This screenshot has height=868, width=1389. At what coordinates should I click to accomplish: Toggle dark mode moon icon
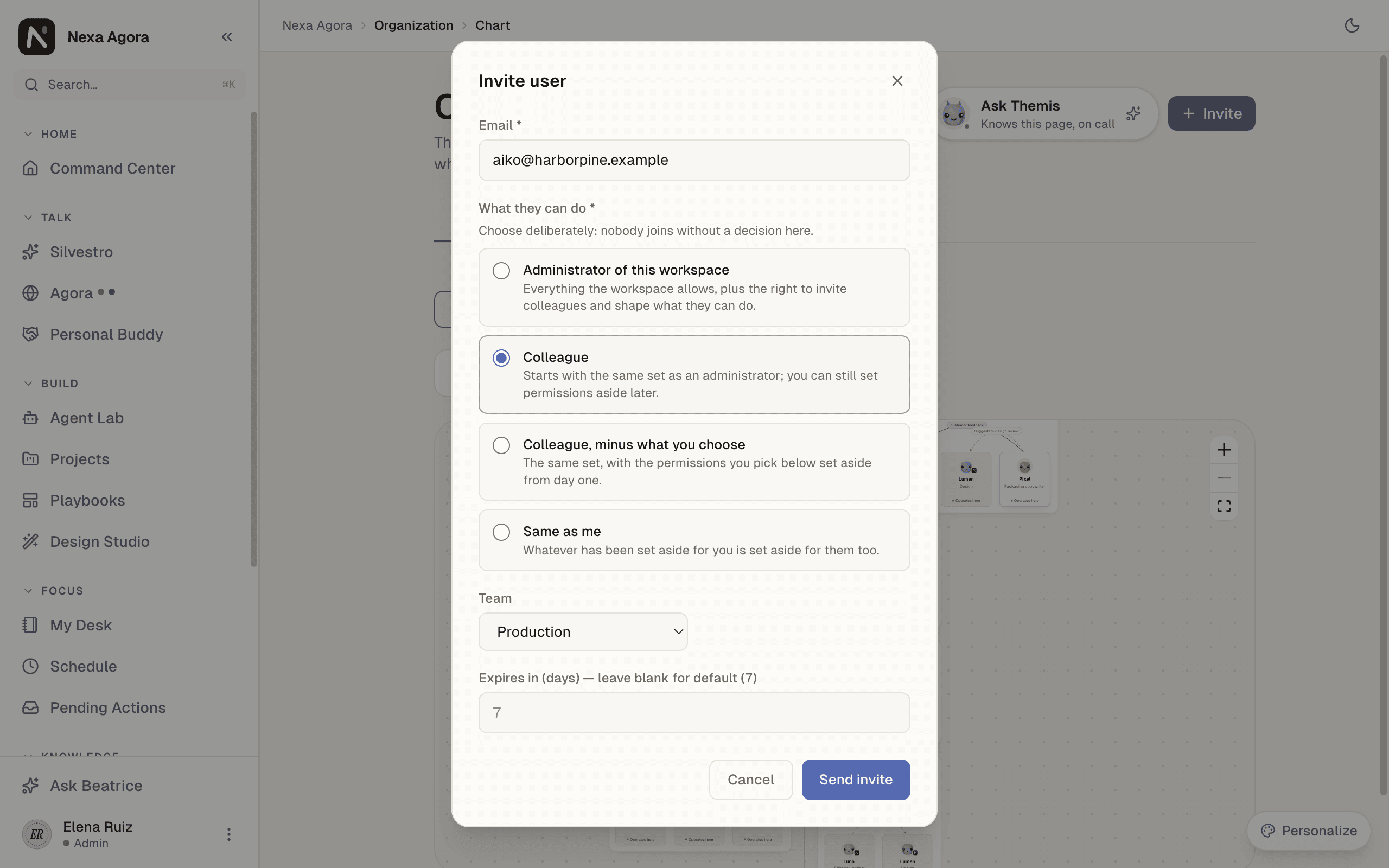1352,25
